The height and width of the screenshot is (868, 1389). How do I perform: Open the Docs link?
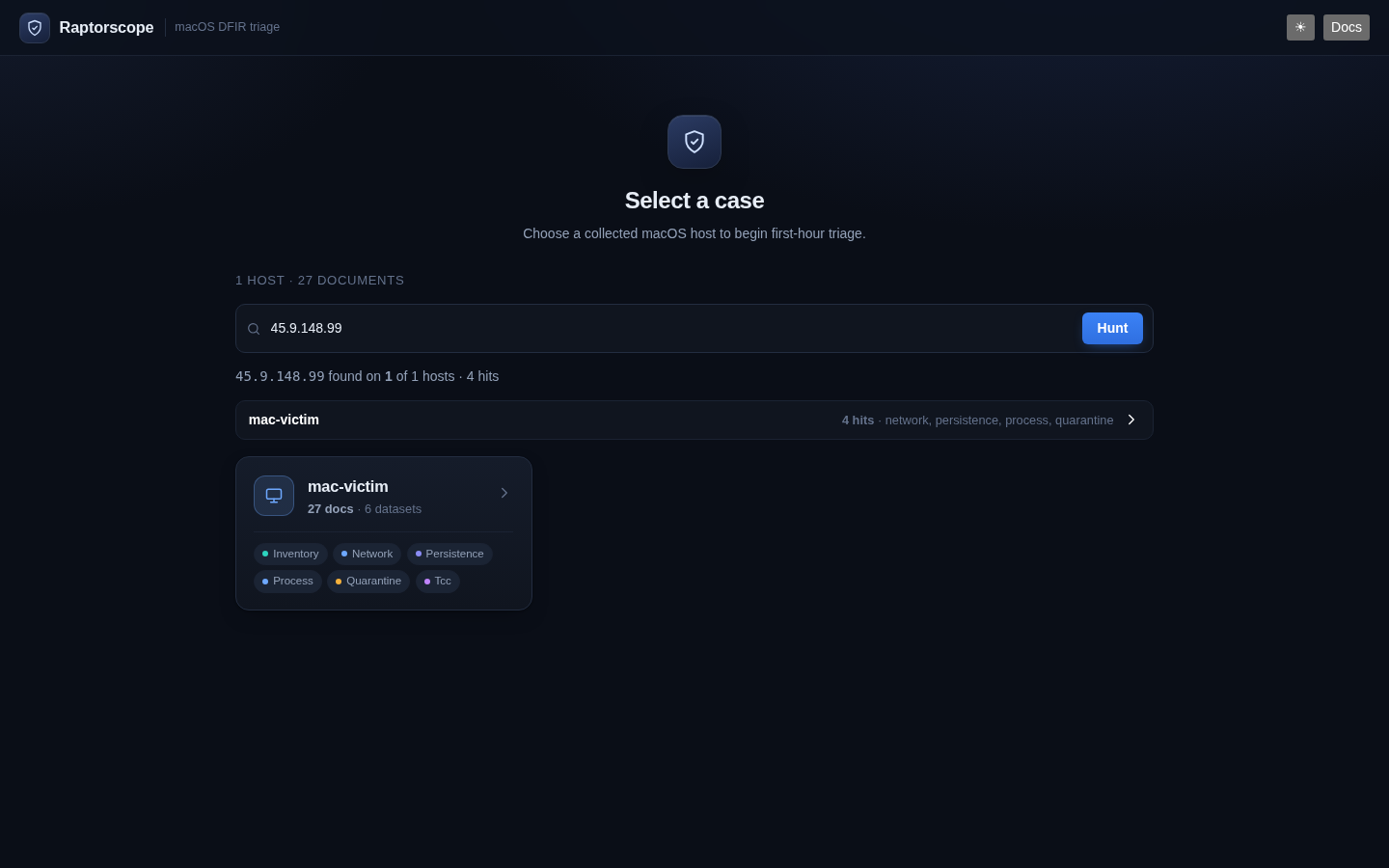click(x=1347, y=27)
